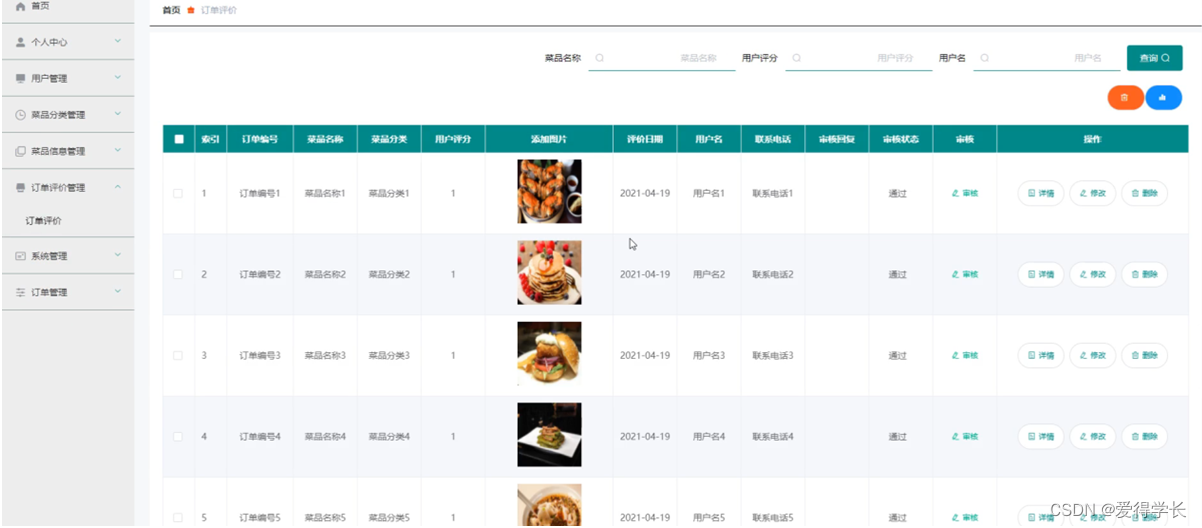Click 删除 for row 用户名1
Screen dimensions: 1202x528
[1144, 193]
